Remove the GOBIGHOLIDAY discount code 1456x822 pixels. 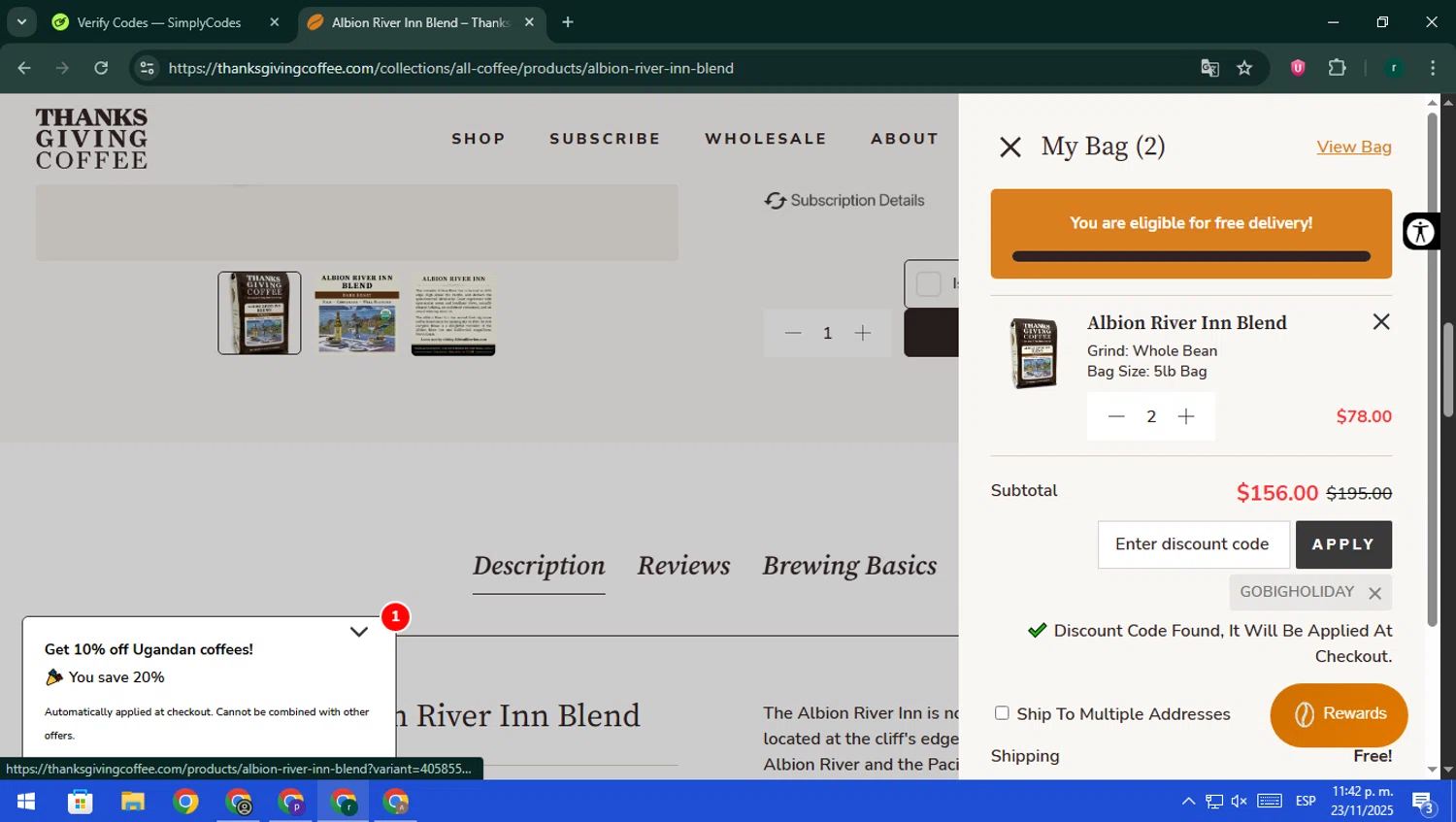[x=1374, y=593]
